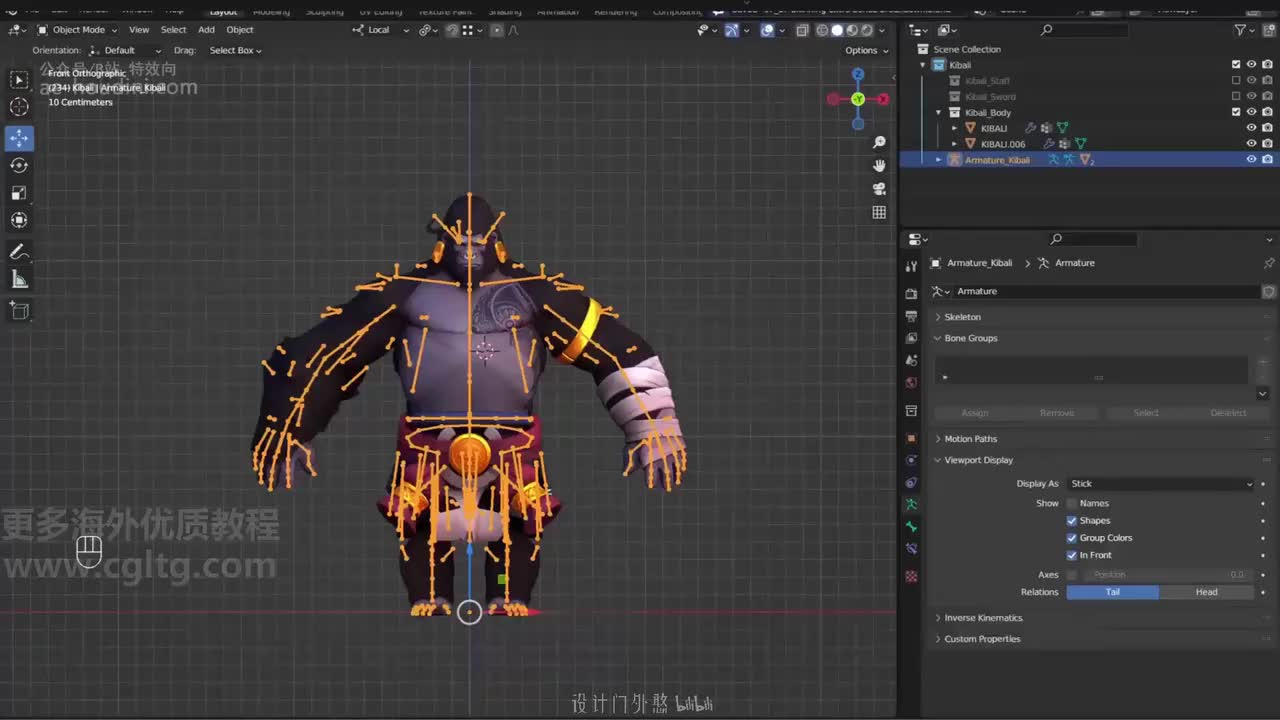Uncheck the Shapes checkbox

tap(1072, 520)
